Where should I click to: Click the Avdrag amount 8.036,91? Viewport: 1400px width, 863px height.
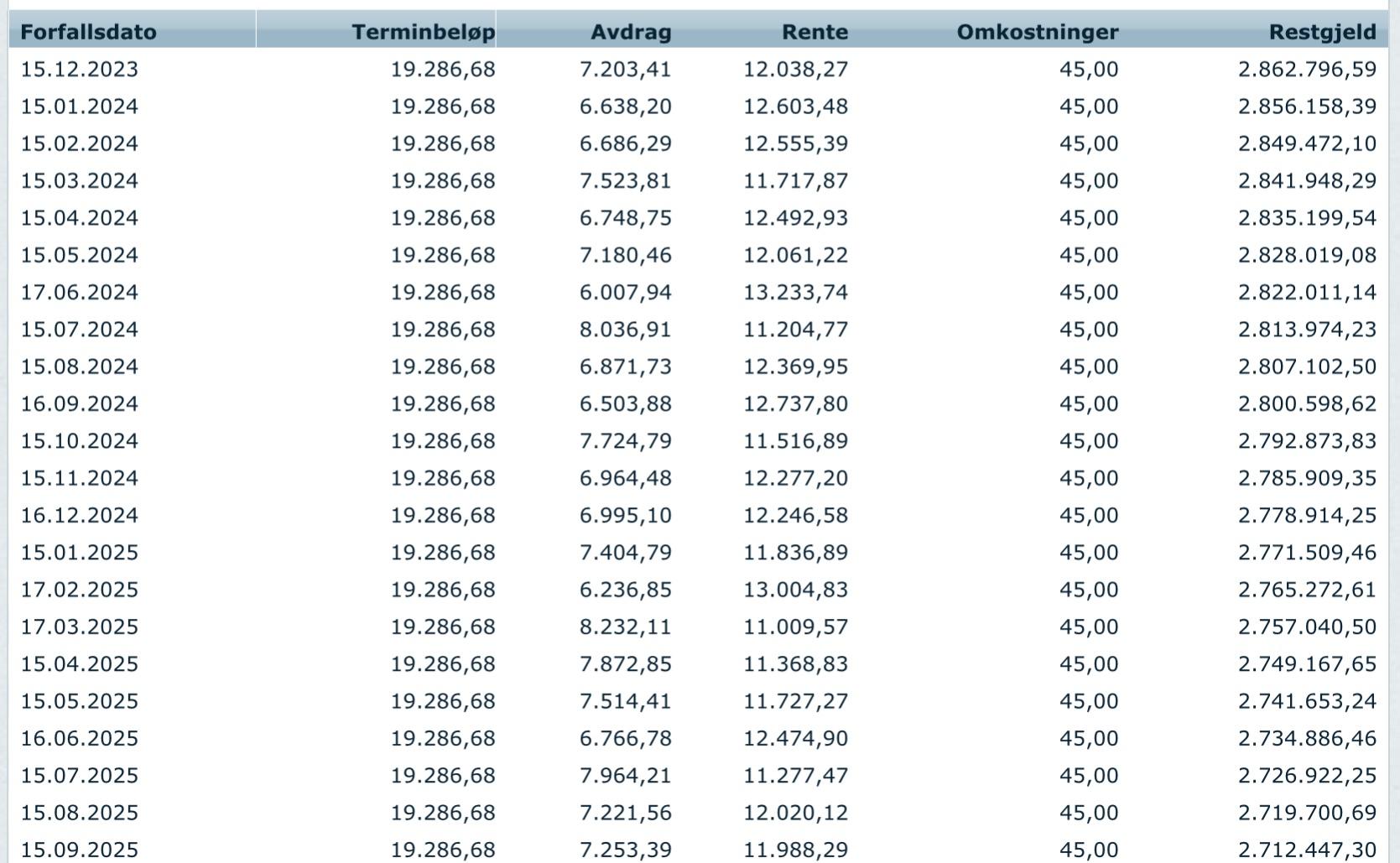click(x=626, y=330)
